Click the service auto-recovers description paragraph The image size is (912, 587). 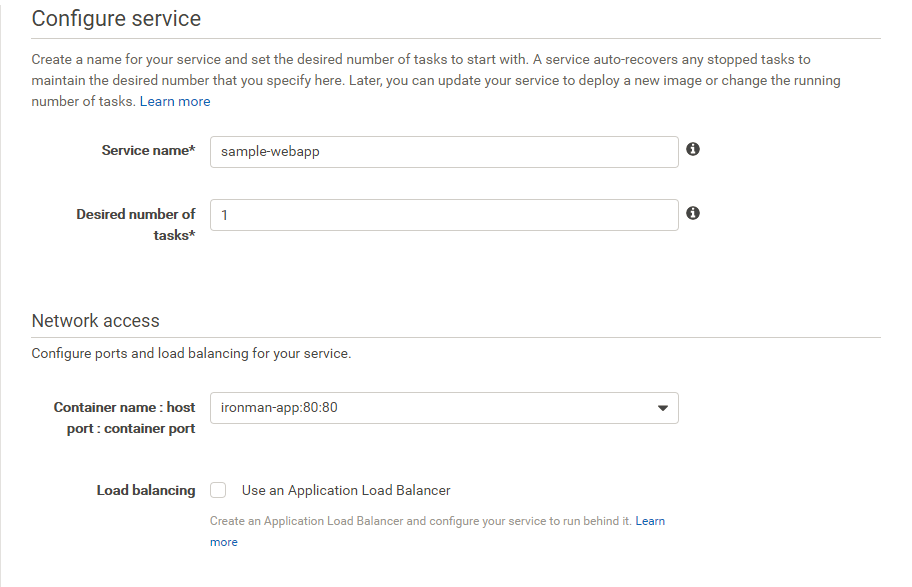tap(435, 80)
